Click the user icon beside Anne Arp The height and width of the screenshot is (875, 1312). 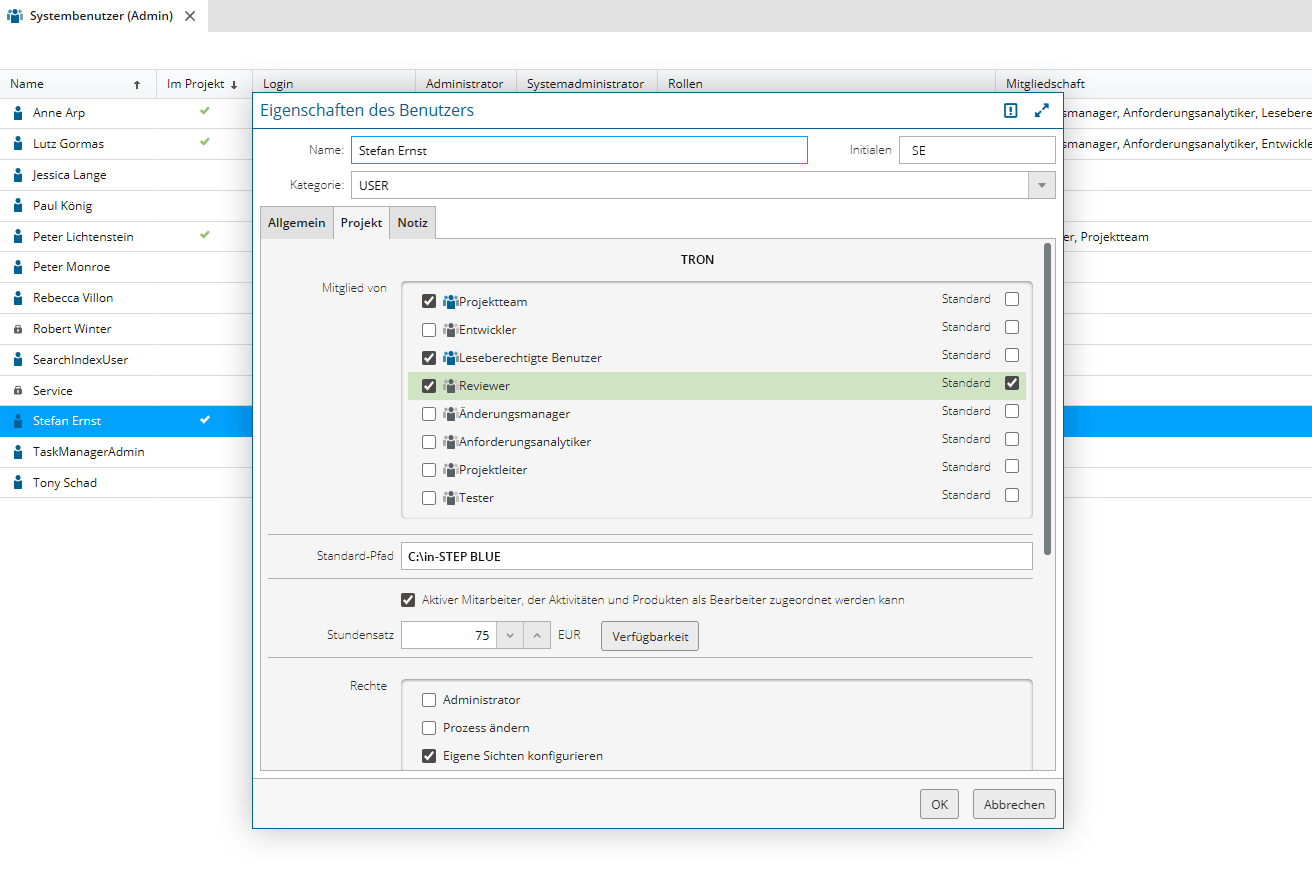point(18,113)
